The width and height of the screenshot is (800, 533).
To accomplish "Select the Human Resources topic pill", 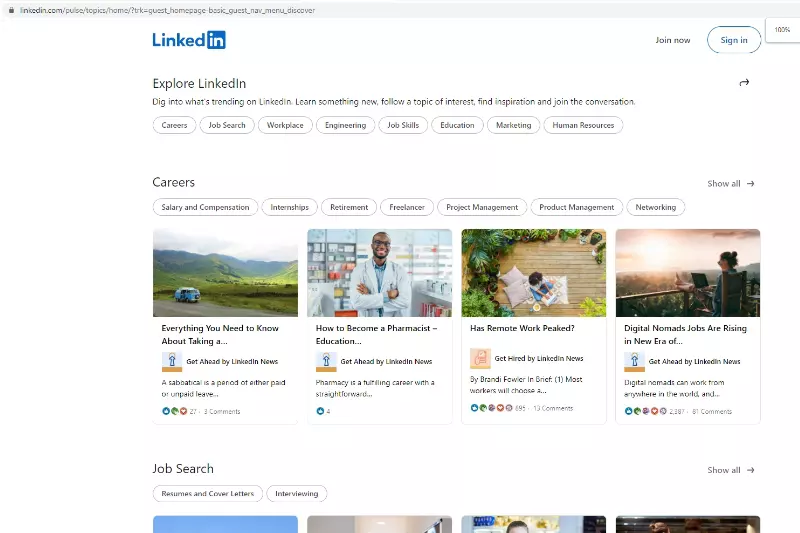I will (x=583, y=125).
